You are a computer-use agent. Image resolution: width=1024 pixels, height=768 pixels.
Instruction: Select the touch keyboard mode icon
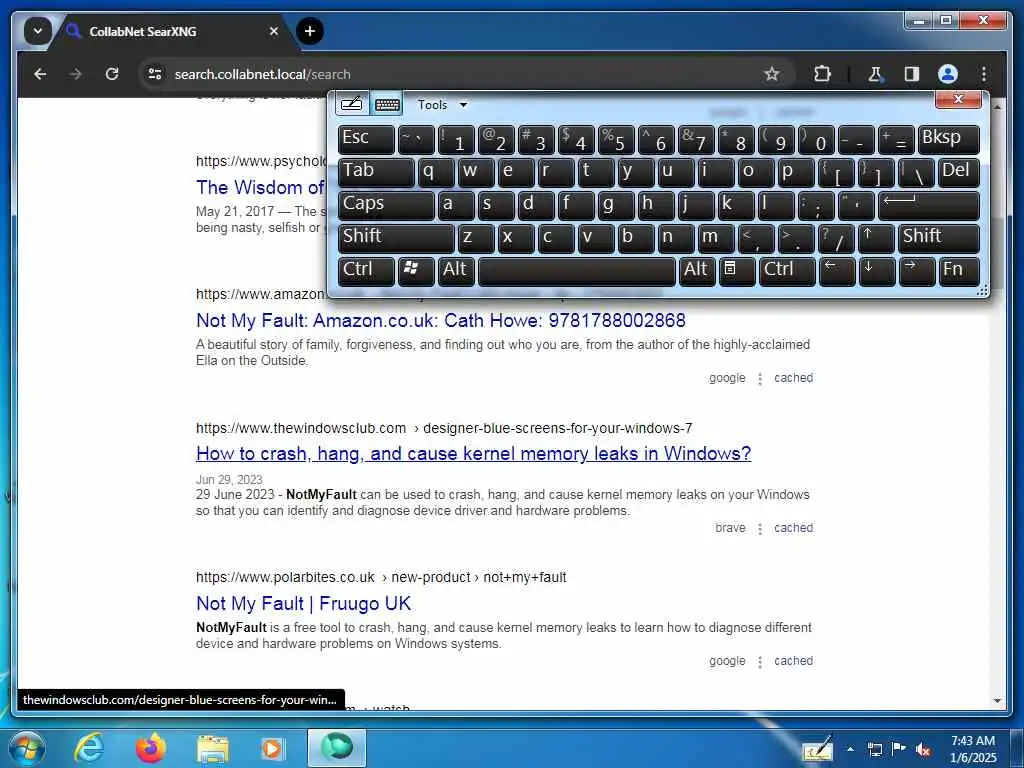(387, 104)
